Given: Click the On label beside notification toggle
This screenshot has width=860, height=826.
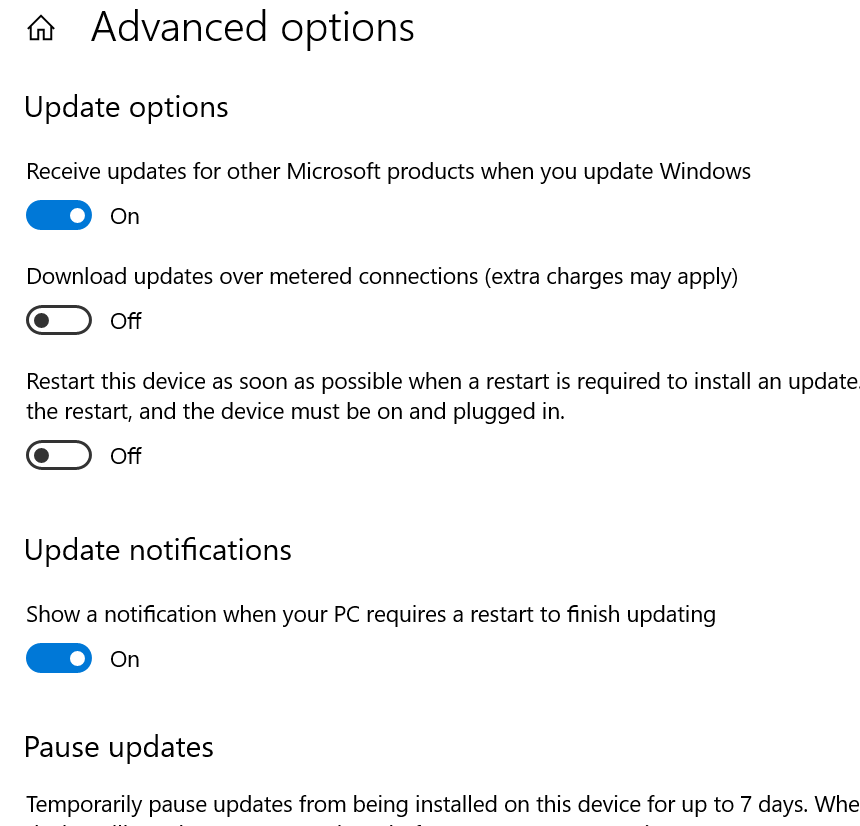Looking at the screenshot, I should [125, 658].
